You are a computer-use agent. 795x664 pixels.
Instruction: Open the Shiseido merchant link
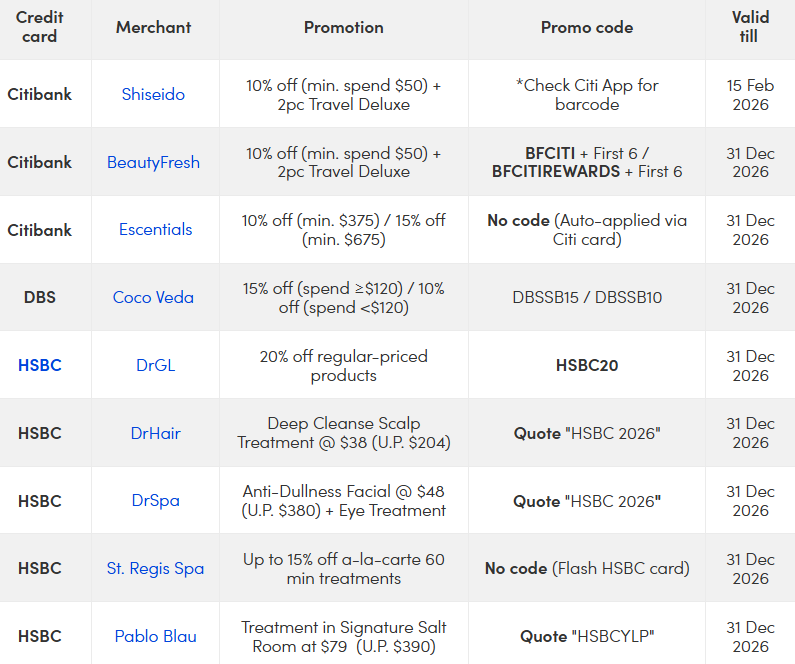(153, 94)
